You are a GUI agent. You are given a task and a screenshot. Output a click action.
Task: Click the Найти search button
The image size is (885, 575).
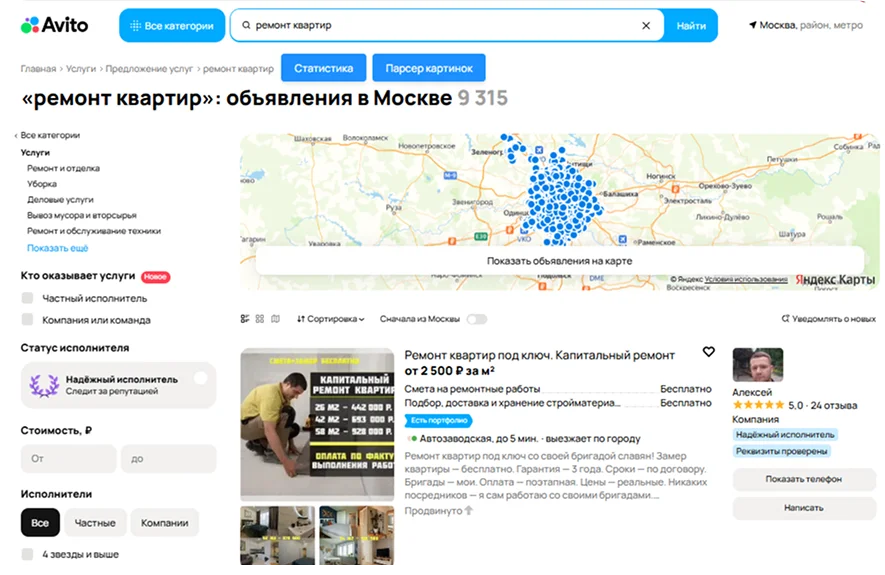tap(691, 25)
